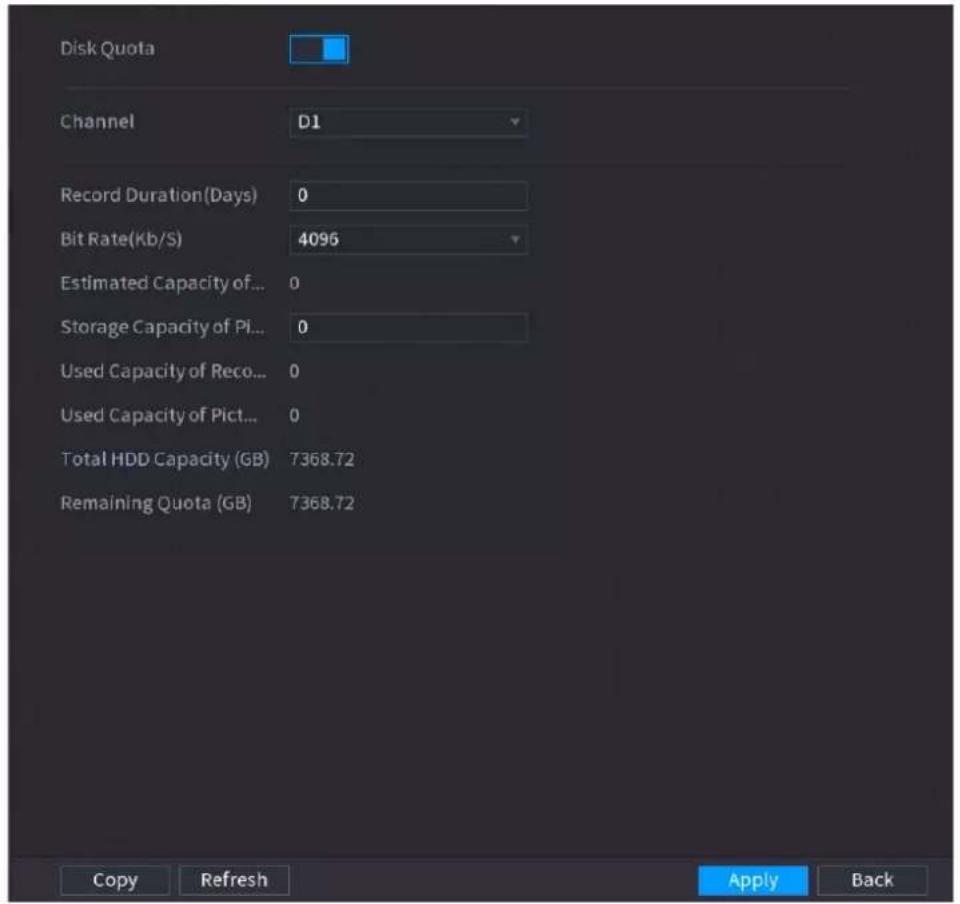Expand the Bit Rate 4096 dropdown

tap(408, 239)
